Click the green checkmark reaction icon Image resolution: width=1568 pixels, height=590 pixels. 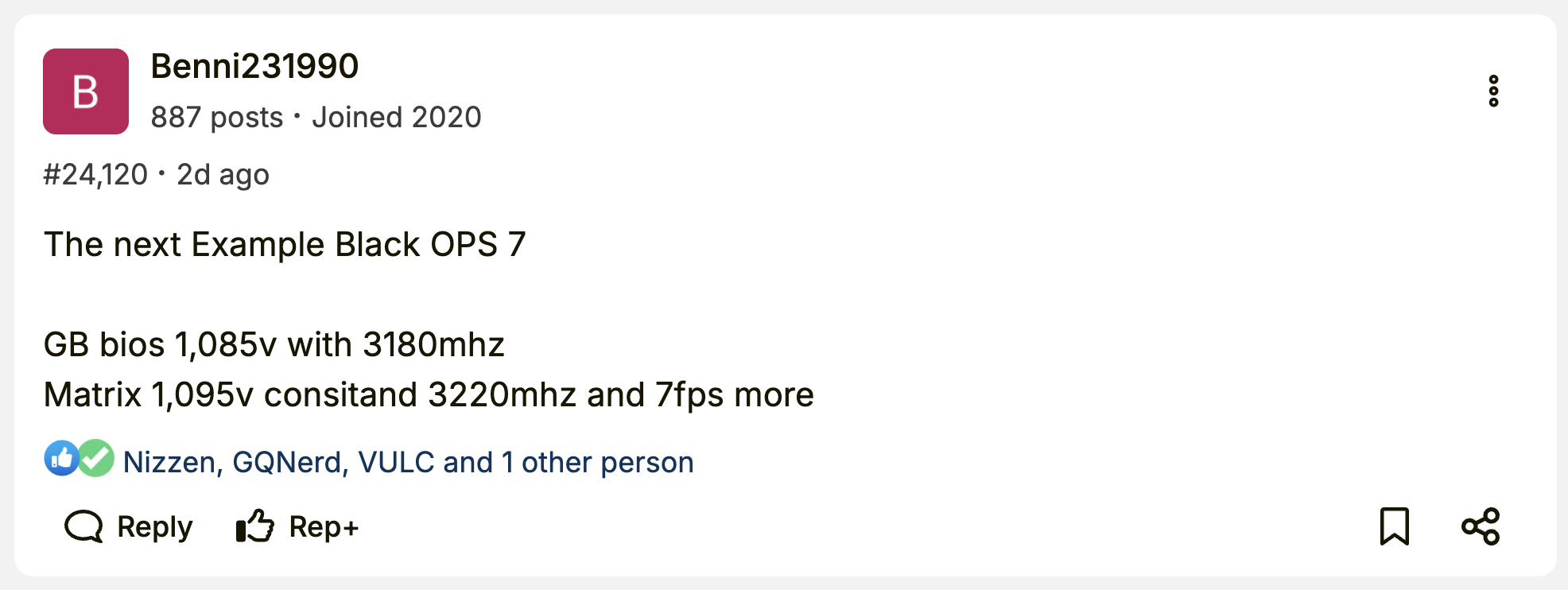click(97, 458)
